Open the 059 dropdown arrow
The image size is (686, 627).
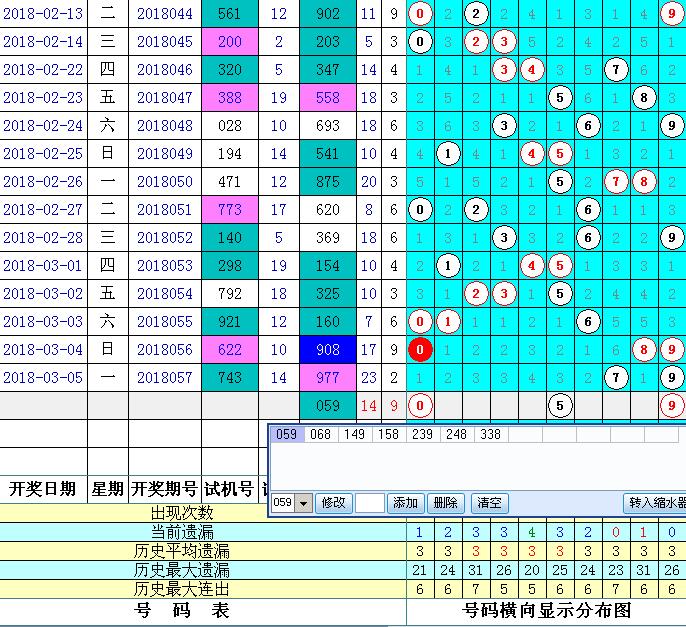[x=304, y=504]
